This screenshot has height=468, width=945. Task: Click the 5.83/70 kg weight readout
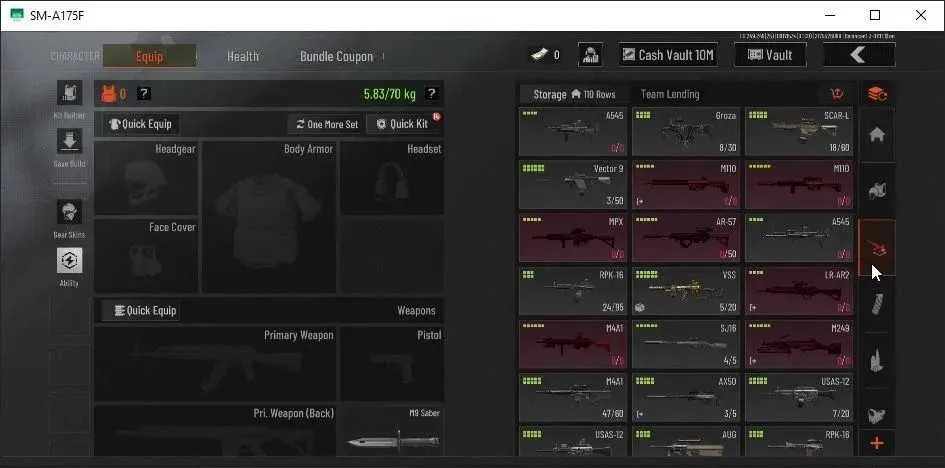(x=389, y=94)
